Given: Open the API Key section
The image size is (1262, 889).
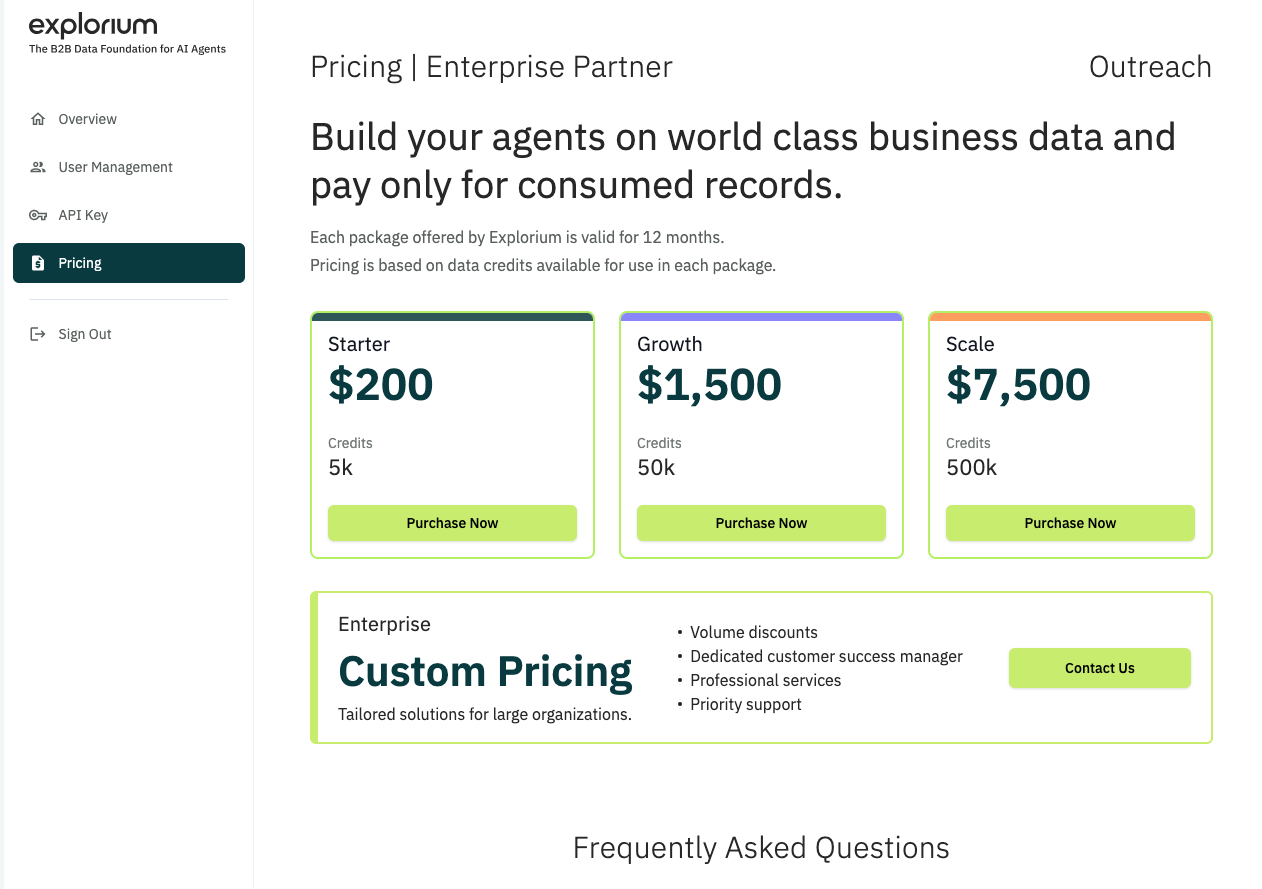Looking at the screenshot, I should [x=83, y=215].
